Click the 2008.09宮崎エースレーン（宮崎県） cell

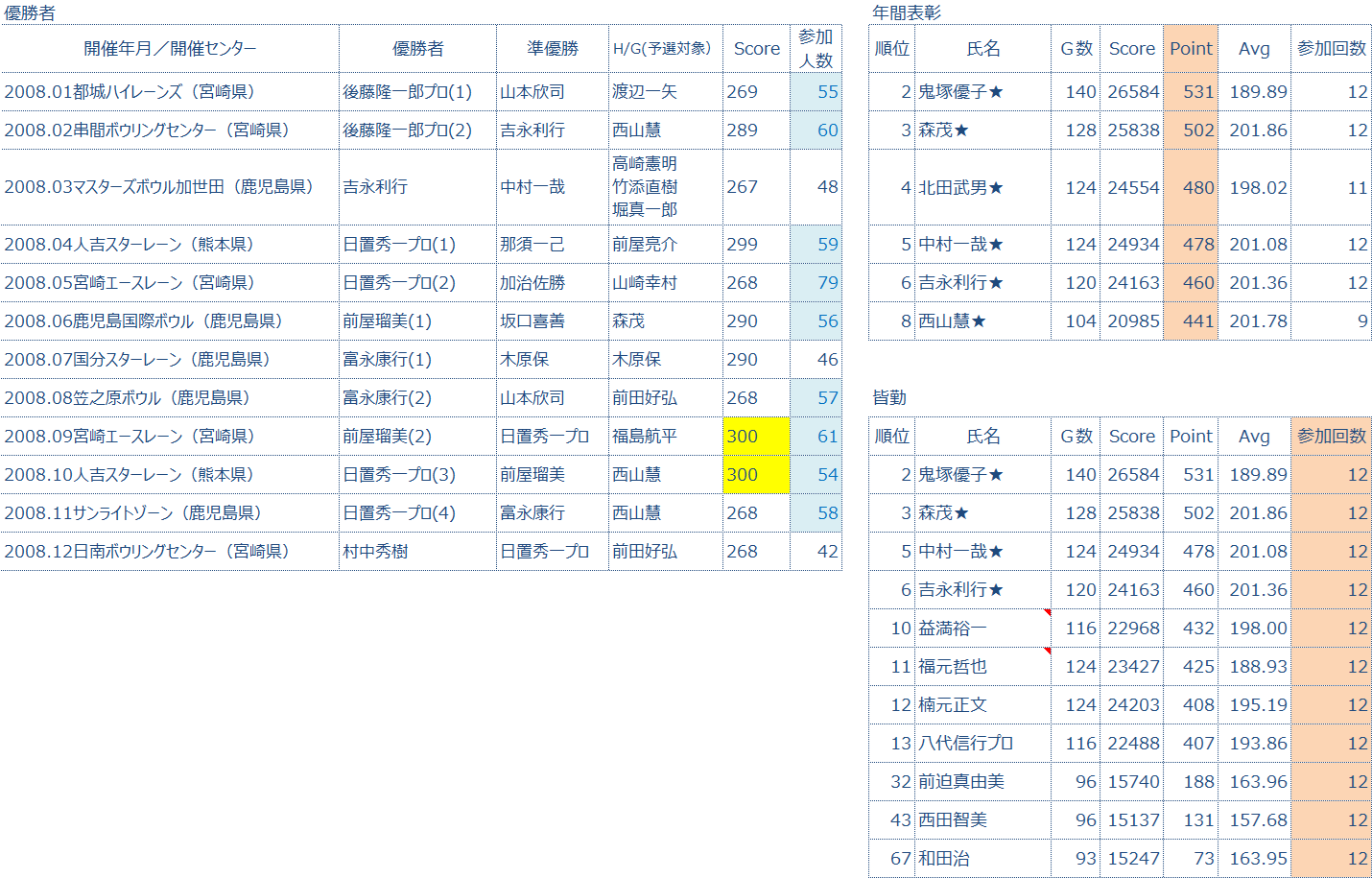coord(170,436)
